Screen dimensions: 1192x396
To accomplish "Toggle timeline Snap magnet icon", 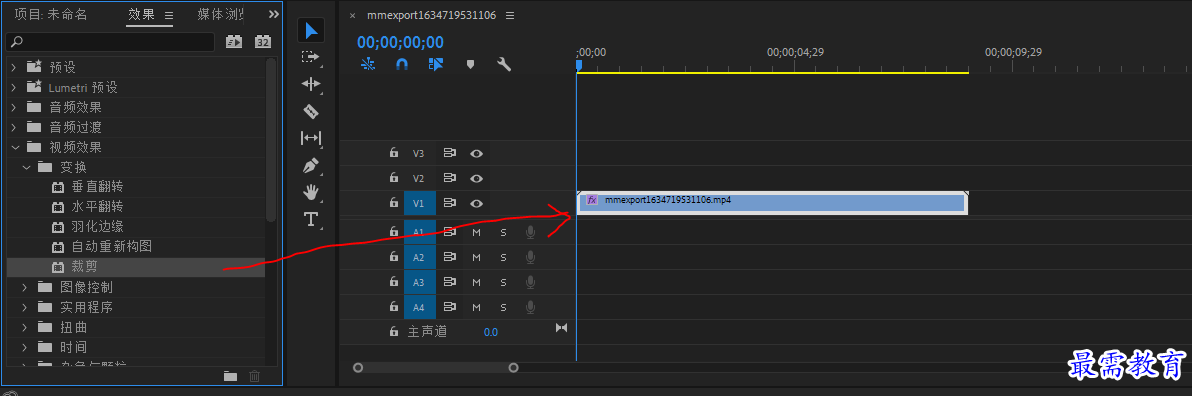I will point(402,65).
